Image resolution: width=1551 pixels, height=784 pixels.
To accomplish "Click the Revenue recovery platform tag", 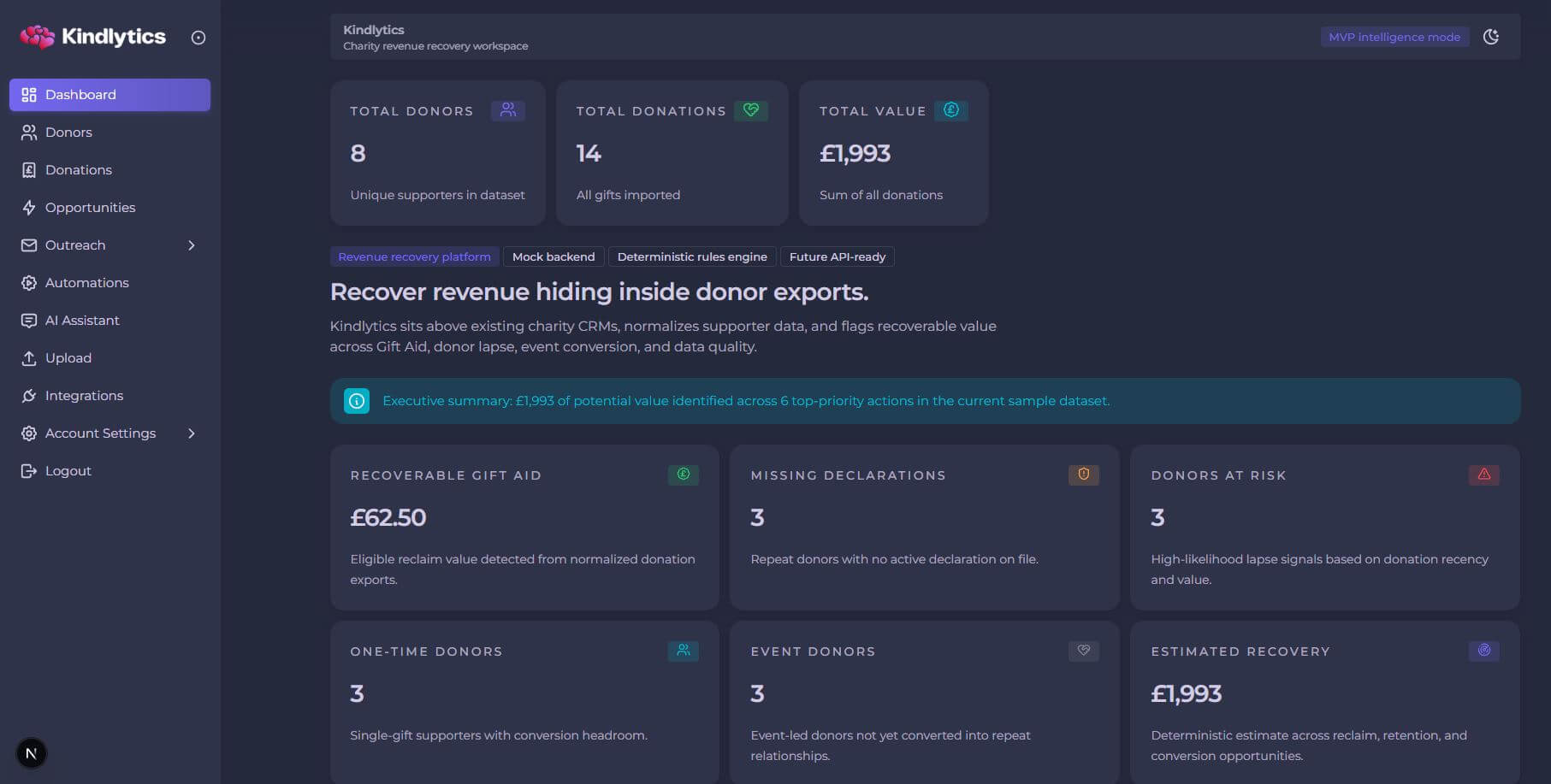I will [414, 256].
